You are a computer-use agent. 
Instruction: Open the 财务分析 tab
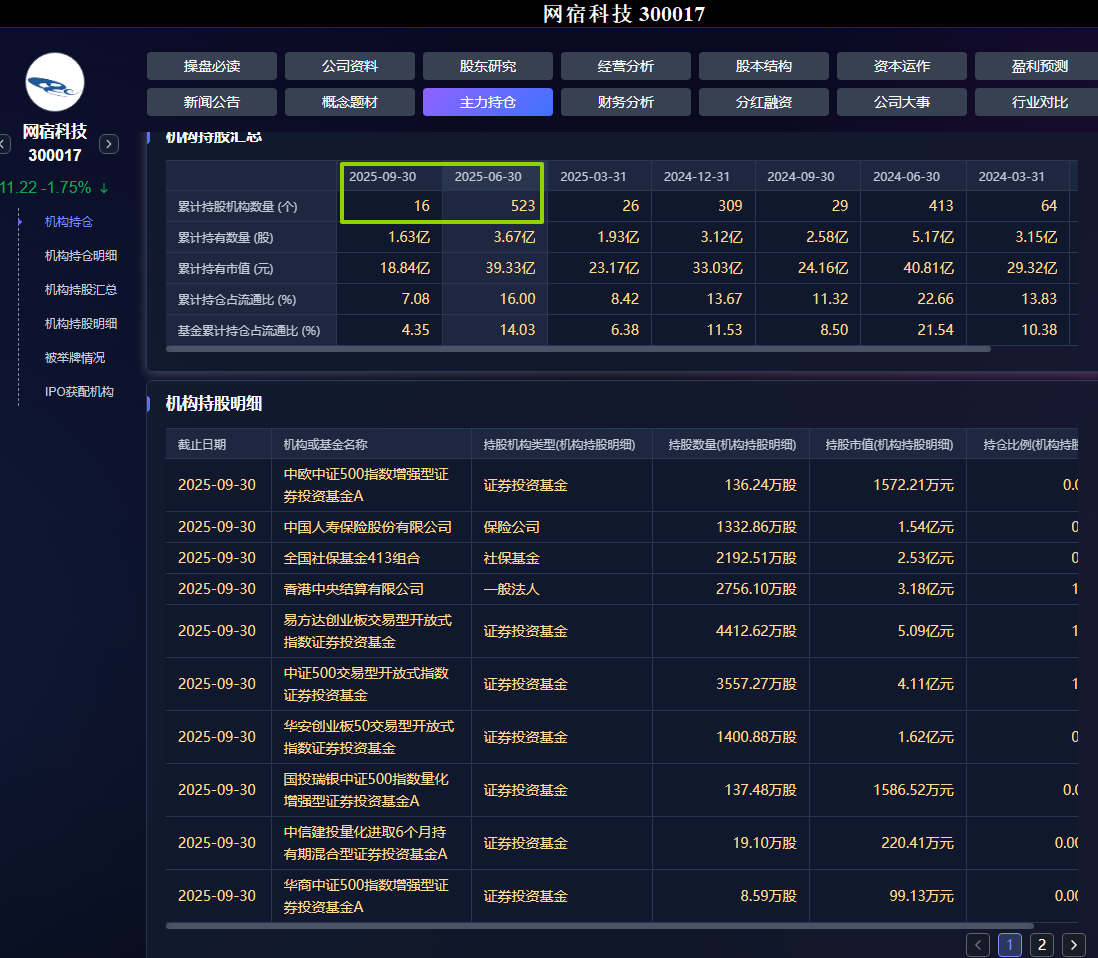click(625, 102)
